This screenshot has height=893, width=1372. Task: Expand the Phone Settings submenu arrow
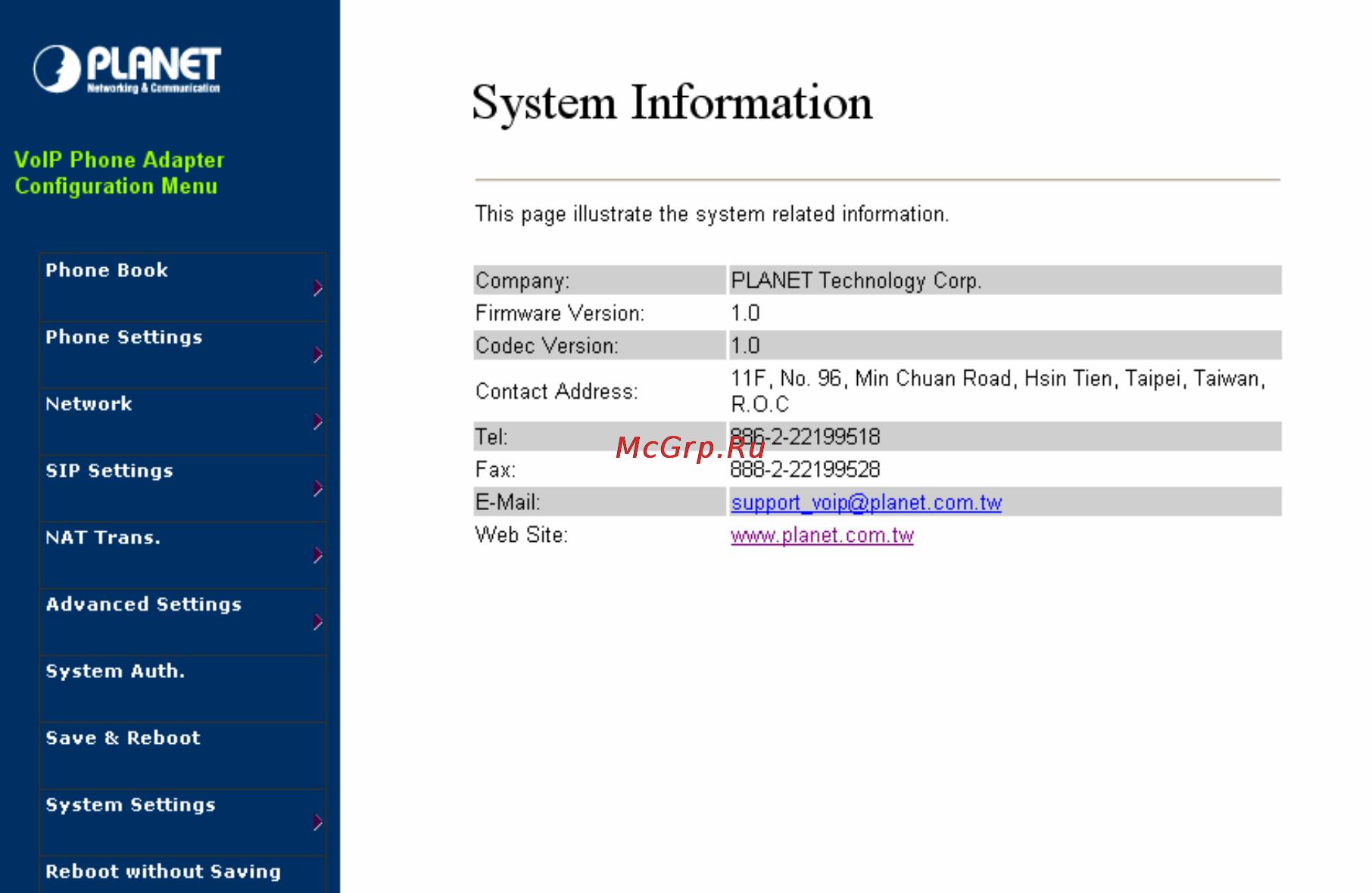click(x=318, y=355)
